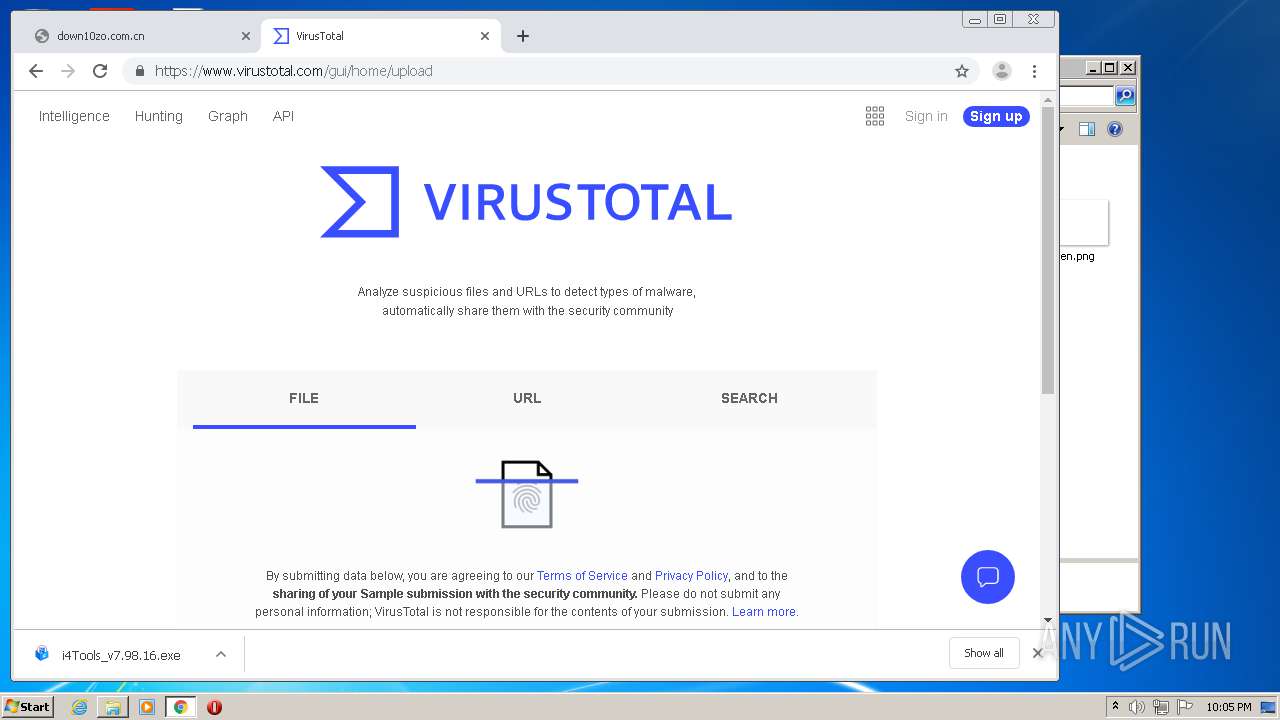Expand options for the i4Tools download
This screenshot has width=1280, height=720.
(221, 655)
